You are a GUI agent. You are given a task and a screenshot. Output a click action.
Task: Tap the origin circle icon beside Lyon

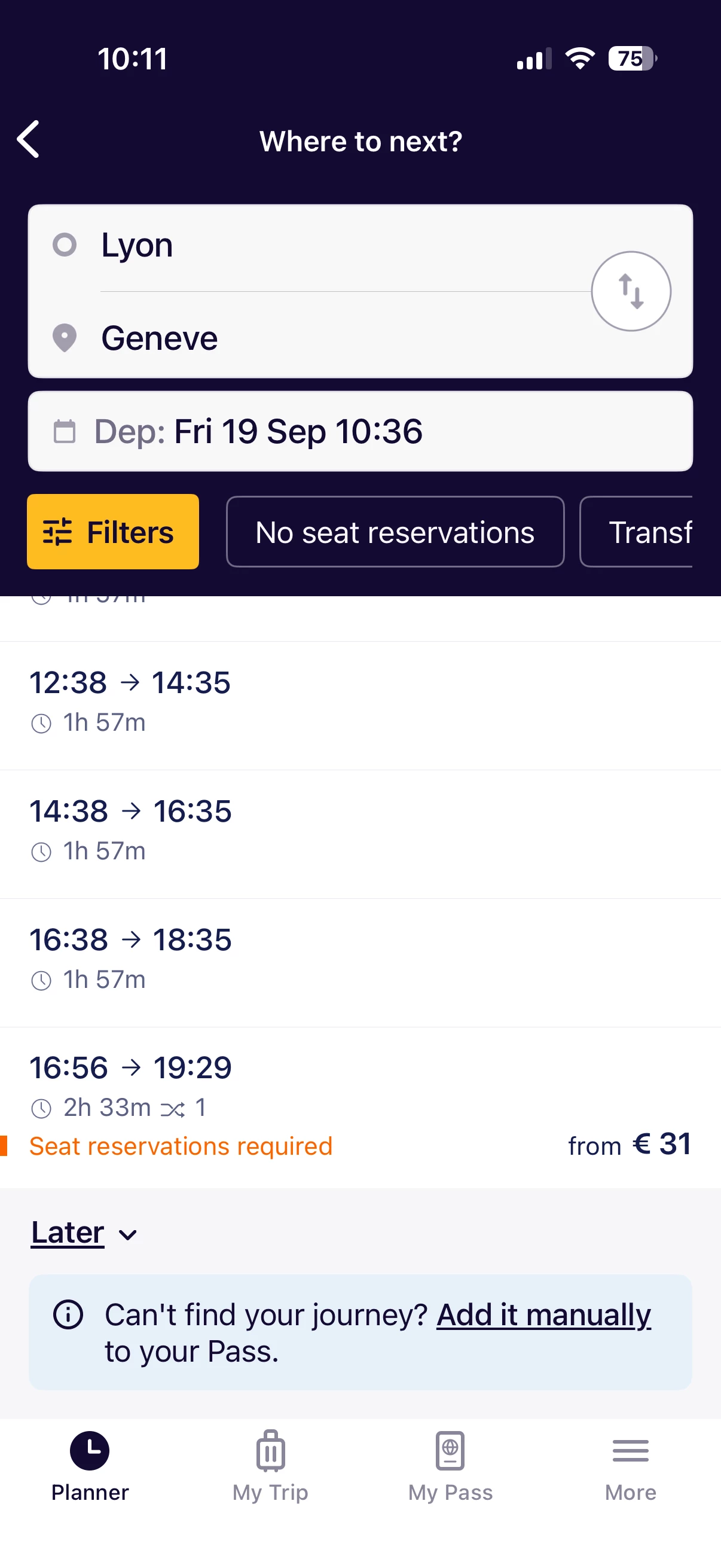(x=65, y=245)
